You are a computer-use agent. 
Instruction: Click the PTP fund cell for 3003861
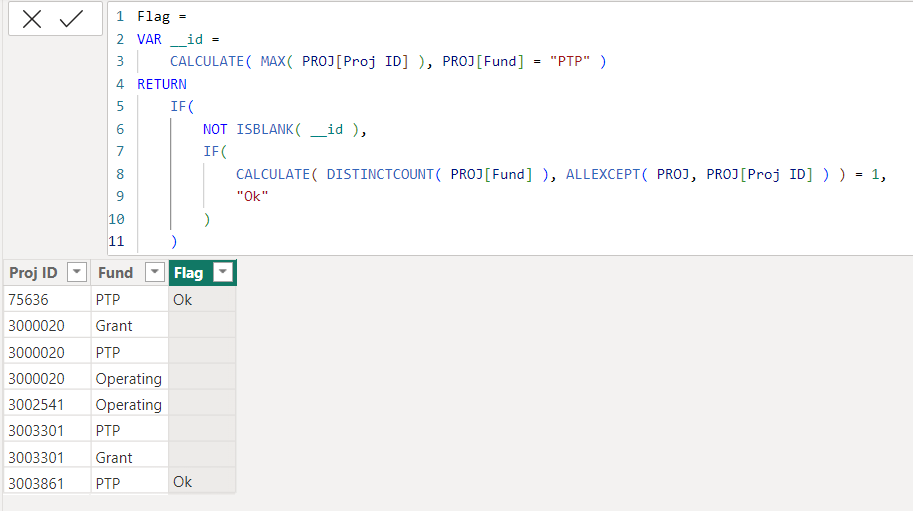[129, 483]
